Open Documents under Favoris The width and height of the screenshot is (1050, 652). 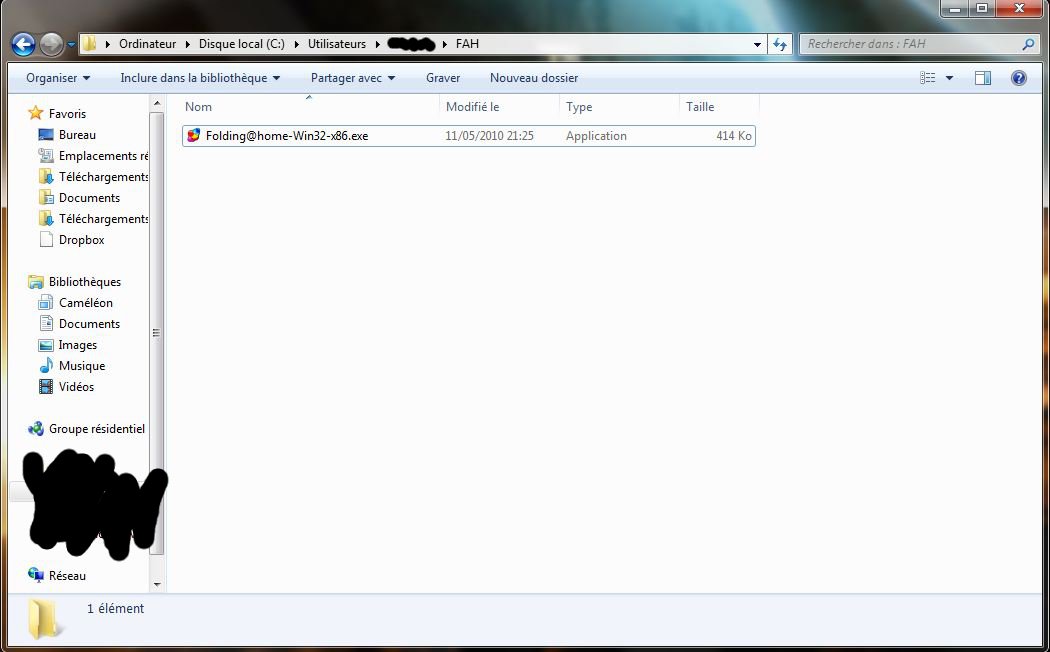tap(89, 197)
